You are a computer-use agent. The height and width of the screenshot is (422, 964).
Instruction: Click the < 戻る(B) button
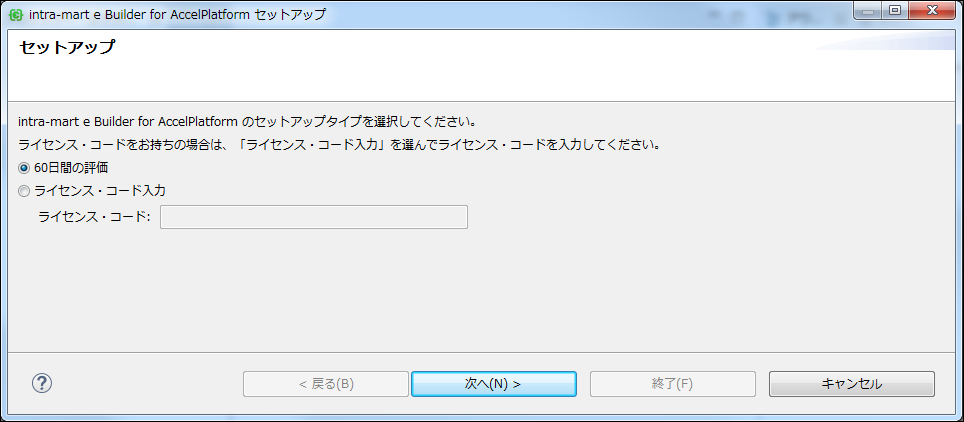(x=326, y=384)
